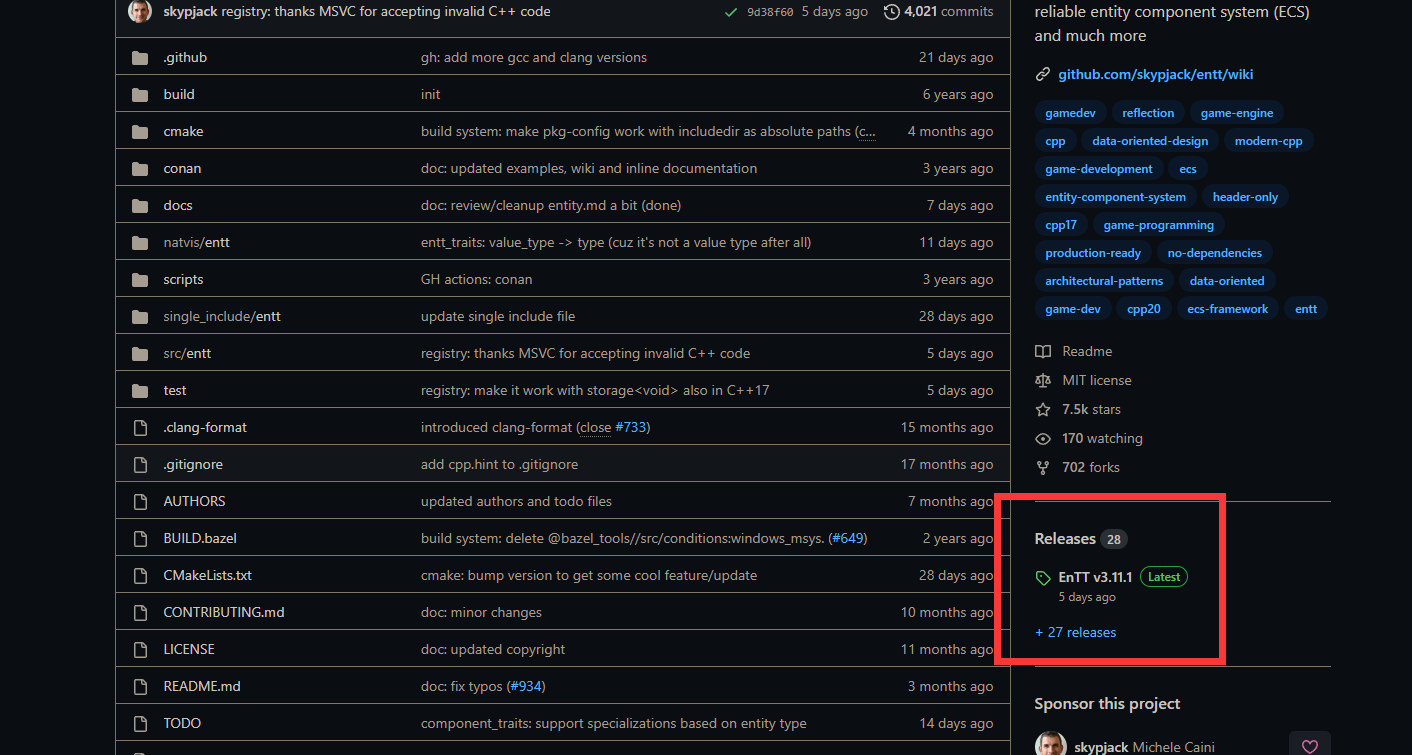
Task: Open the single_include/entt folder name
Action: pyautogui.click(x=222, y=316)
